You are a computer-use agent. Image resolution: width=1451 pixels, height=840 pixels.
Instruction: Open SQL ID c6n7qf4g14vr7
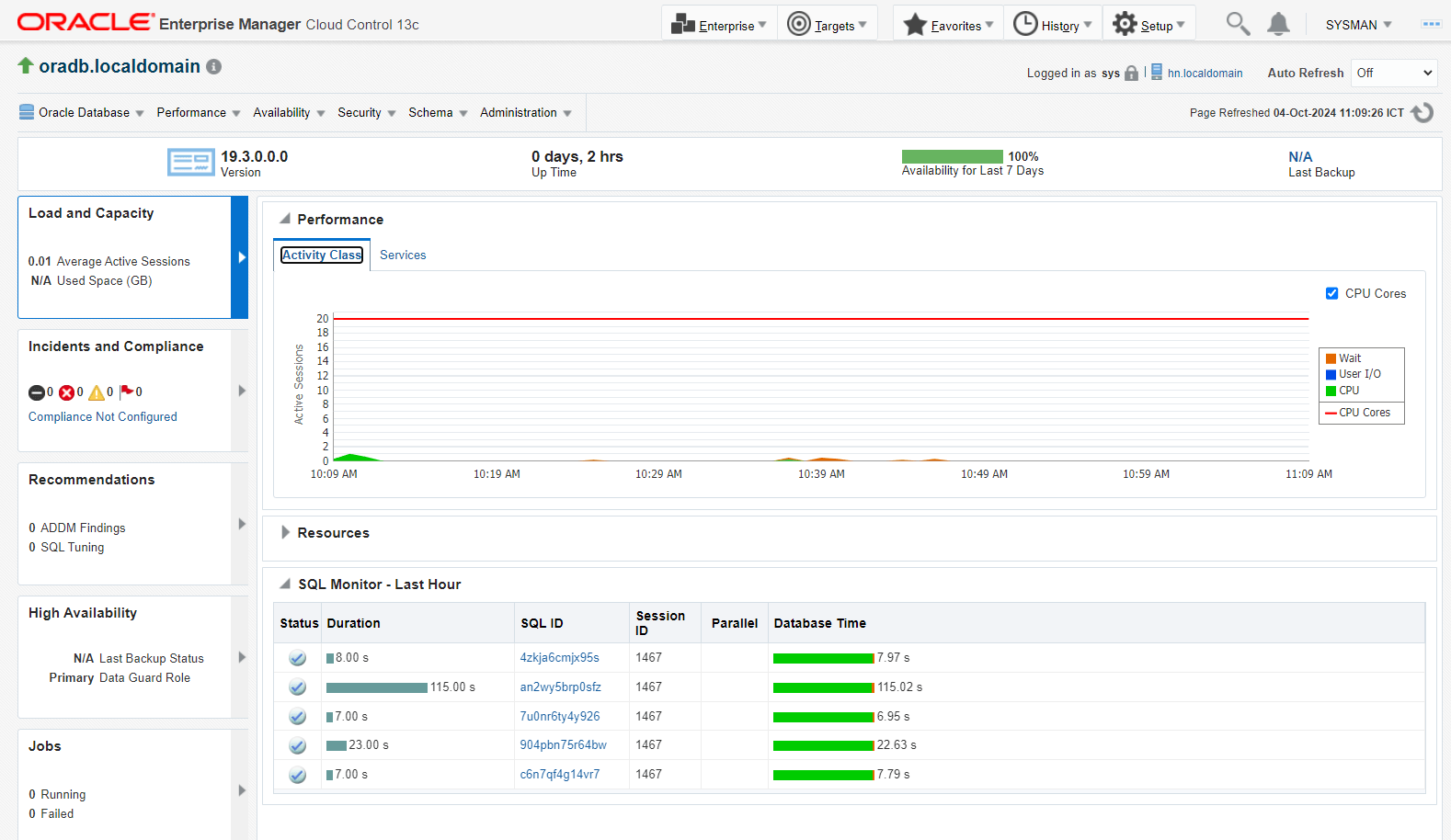560,774
